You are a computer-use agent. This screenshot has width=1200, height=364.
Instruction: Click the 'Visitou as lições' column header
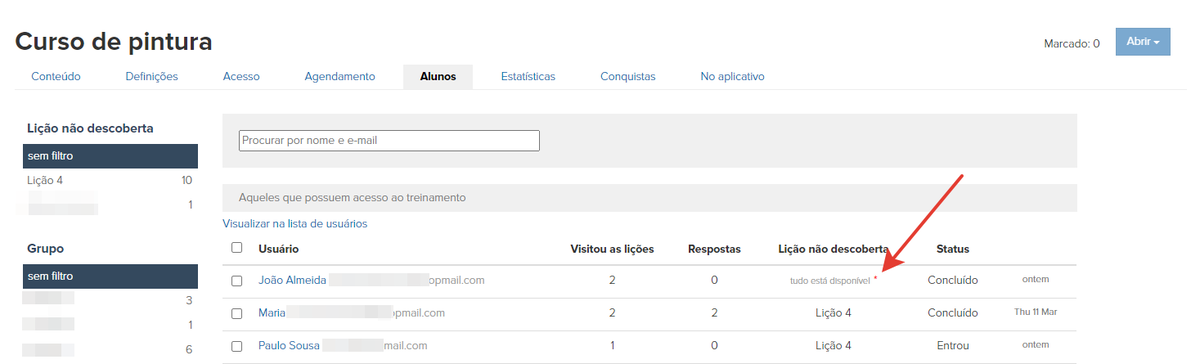click(x=612, y=248)
